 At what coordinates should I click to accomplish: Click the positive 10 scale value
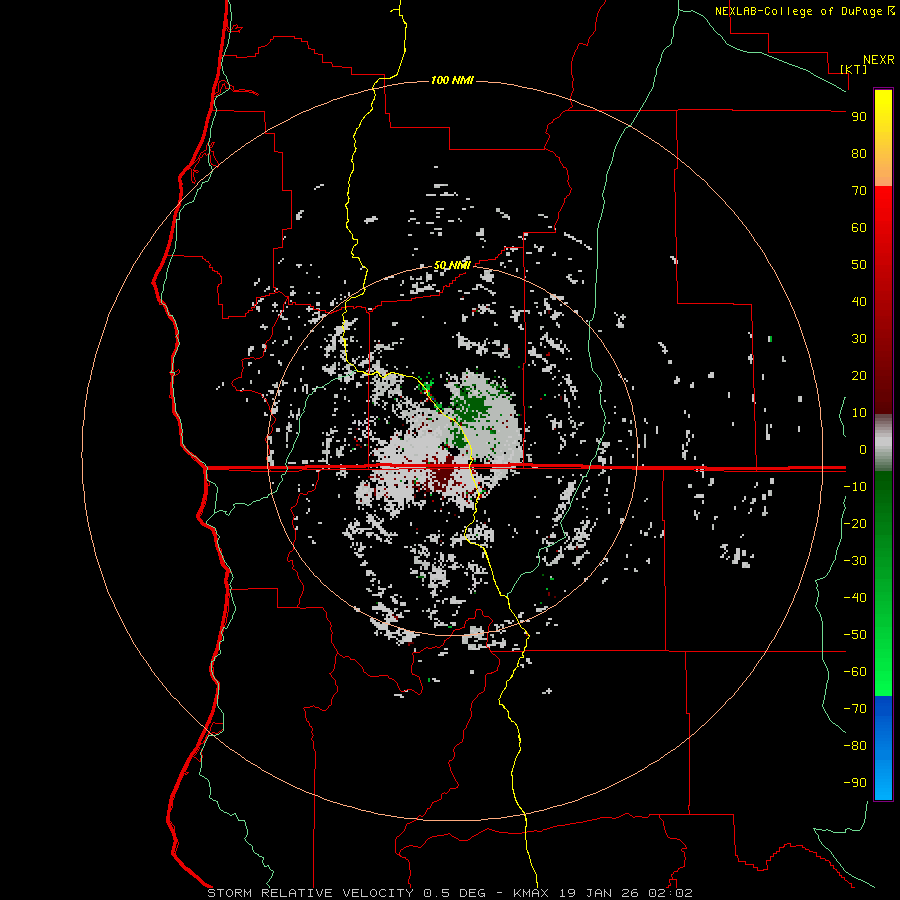(859, 413)
